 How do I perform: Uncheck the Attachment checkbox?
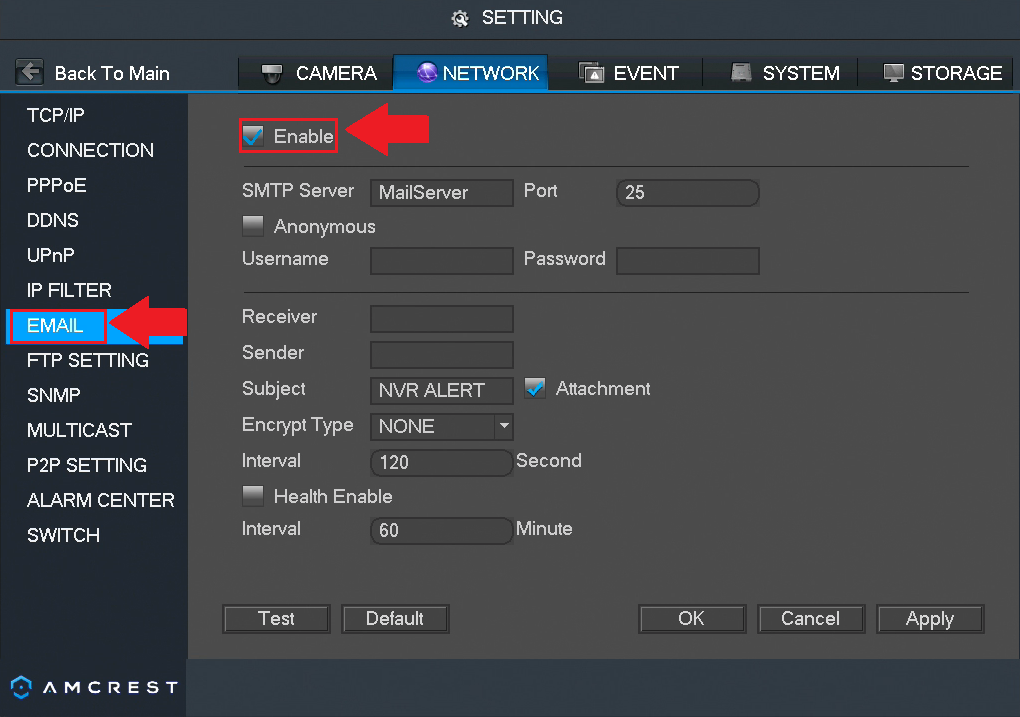pyautogui.click(x=535, y=388)
